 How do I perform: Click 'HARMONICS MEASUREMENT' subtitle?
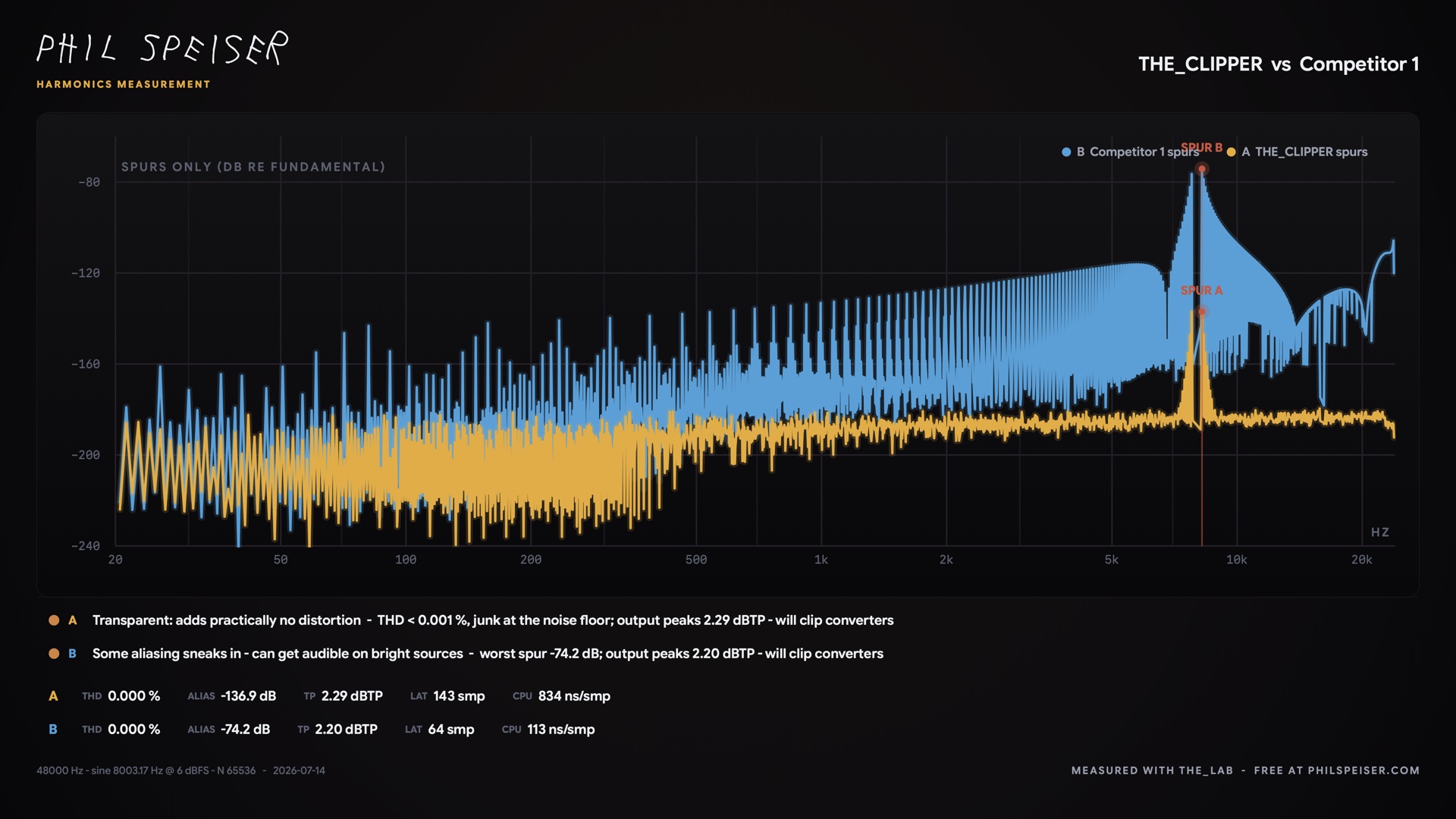[124, 84]
